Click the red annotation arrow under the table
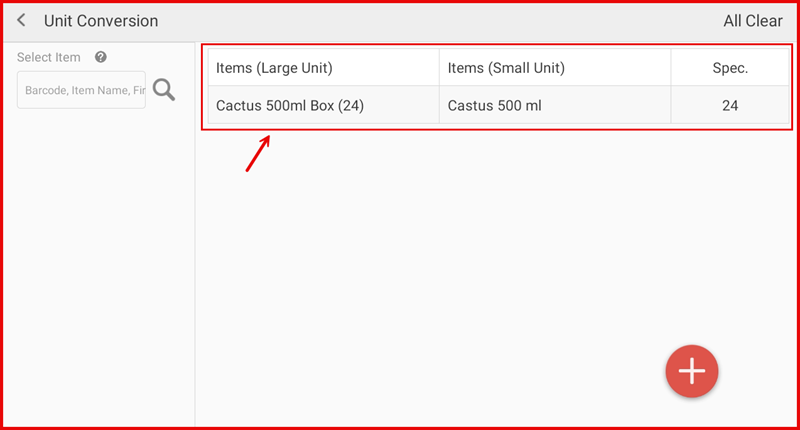Screen dimensions: 800x430 pos(257,154)
